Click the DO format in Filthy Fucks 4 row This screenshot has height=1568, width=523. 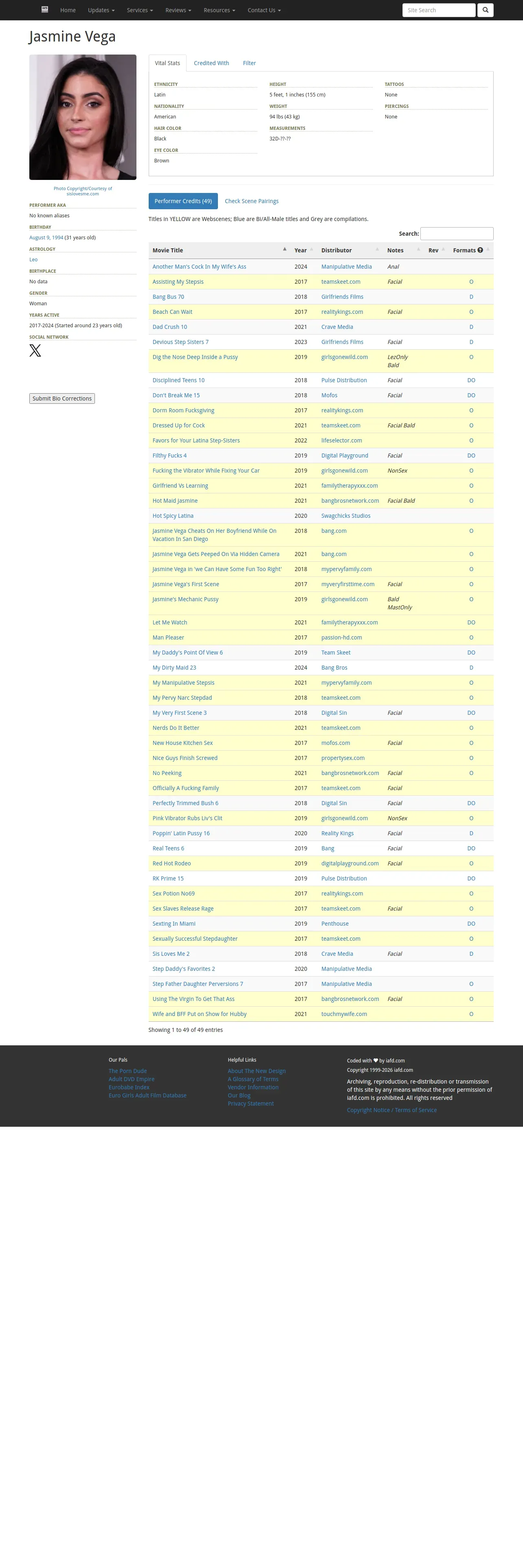471,456
